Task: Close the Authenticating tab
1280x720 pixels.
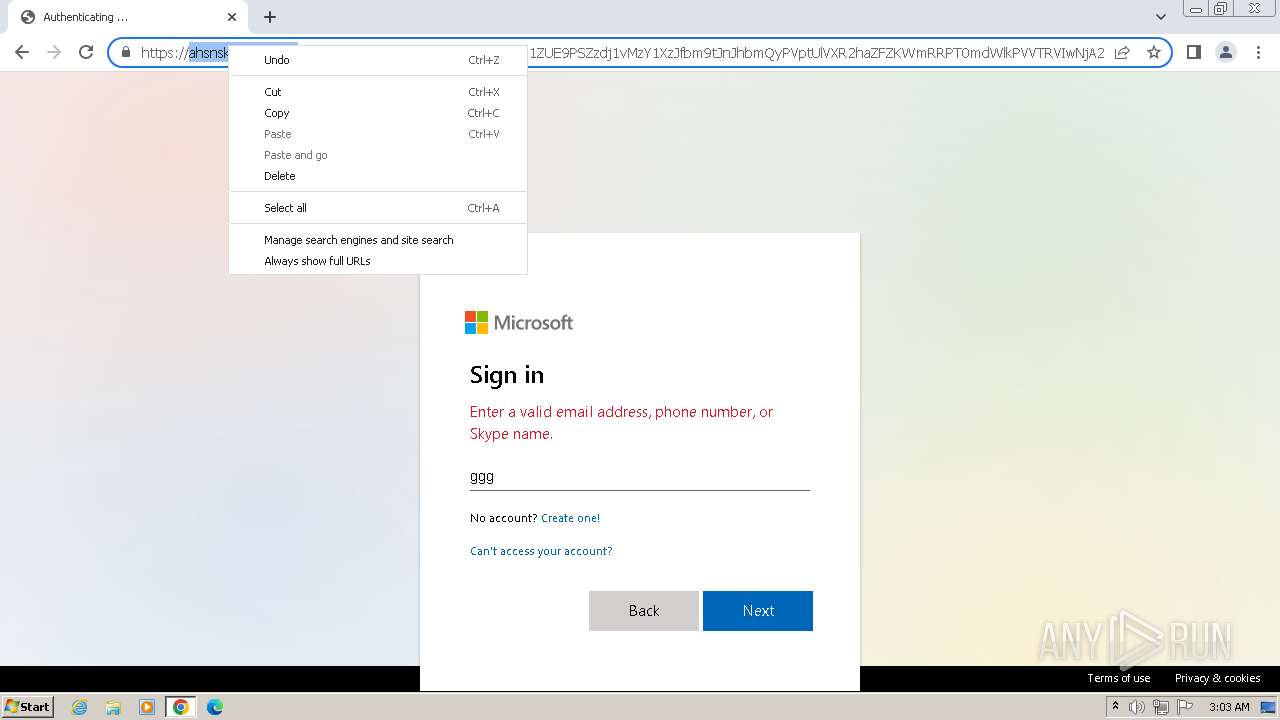Action: tap(232, 17)
